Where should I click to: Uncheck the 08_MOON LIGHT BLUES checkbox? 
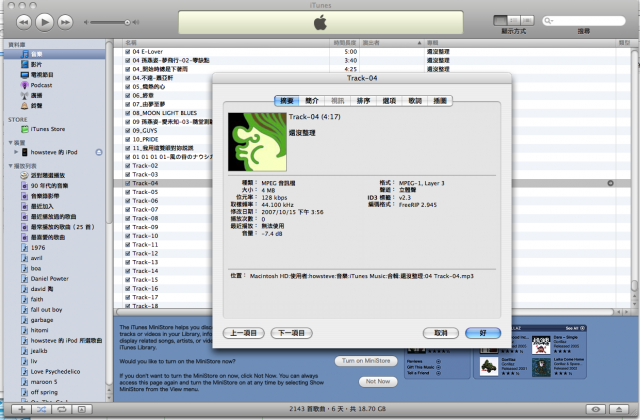pos(128,113)
